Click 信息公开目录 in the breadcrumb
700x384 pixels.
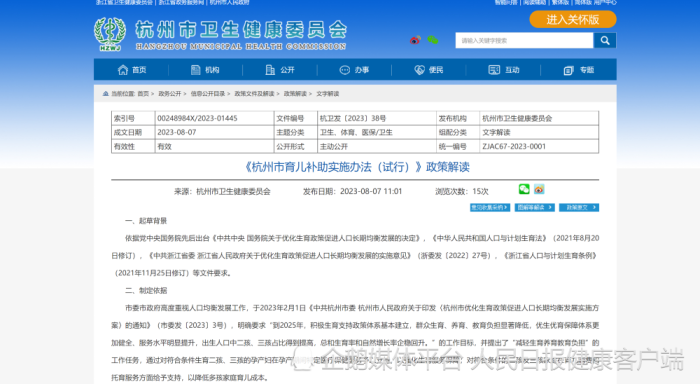coord(208,94)
